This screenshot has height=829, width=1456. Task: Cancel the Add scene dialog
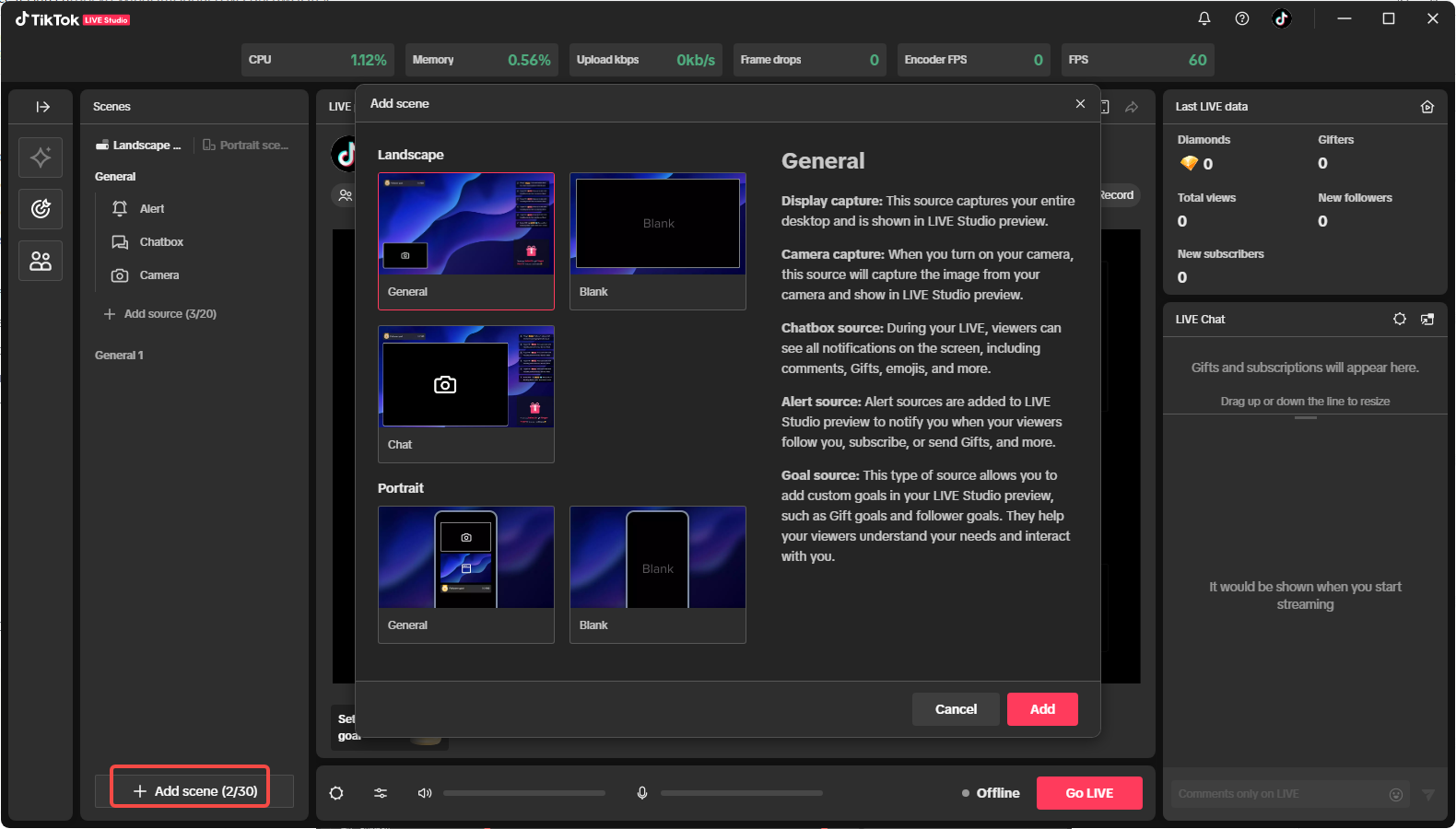pyautogui.click(x=956, y=709)
